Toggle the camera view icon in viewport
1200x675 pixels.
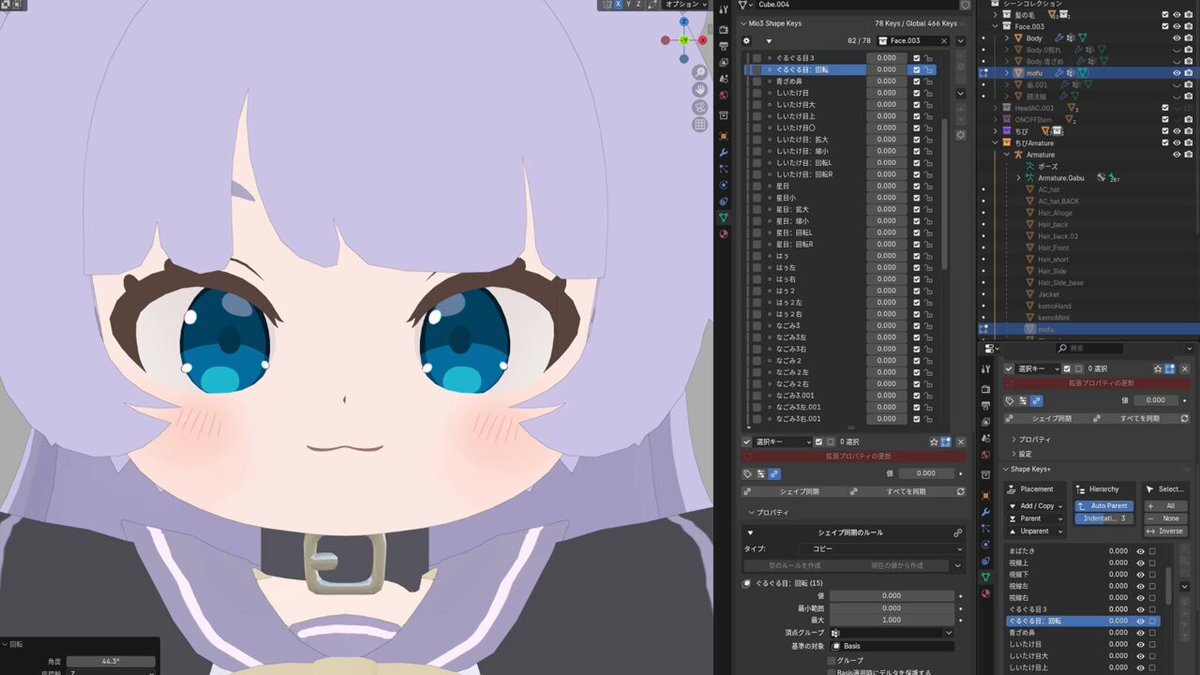coord(700,107)
